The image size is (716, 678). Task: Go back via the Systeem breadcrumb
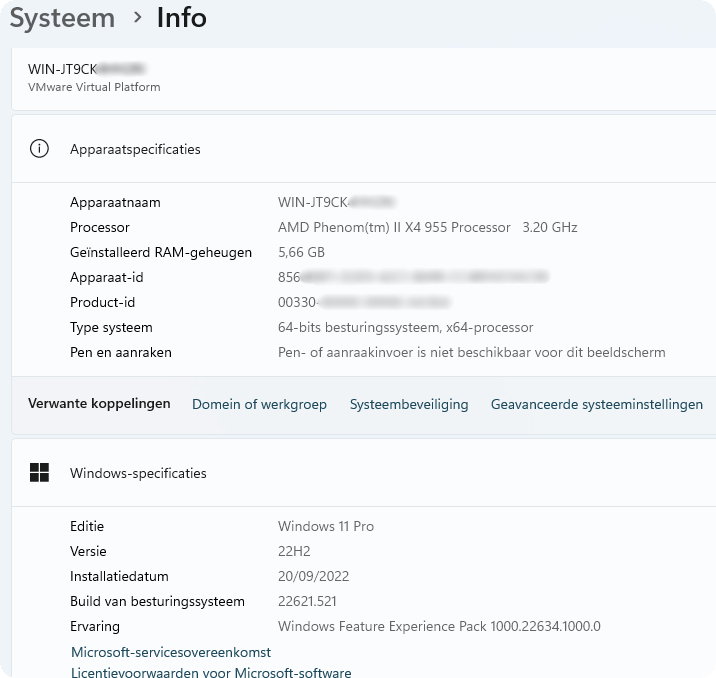click(62, 17)
